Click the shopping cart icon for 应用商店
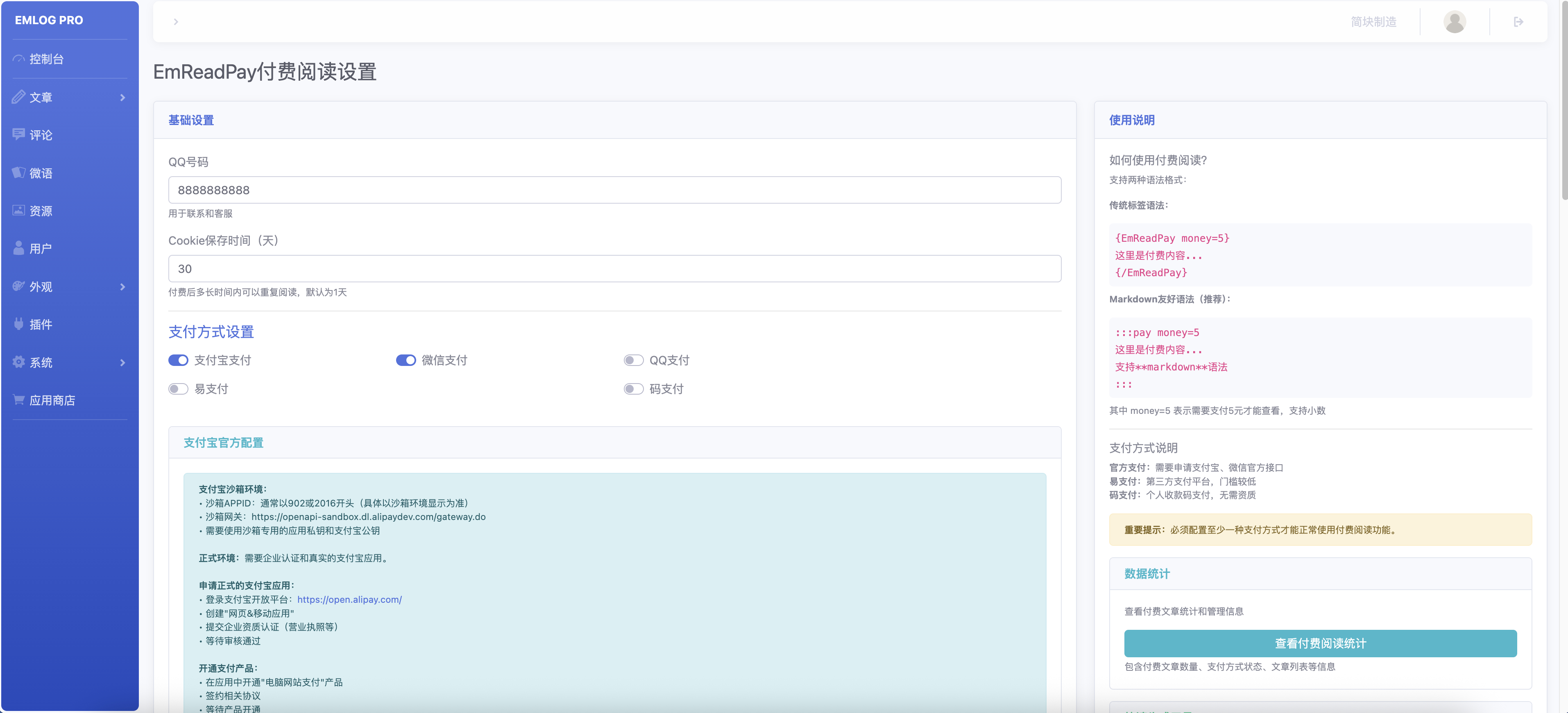This screenshot has width=1568, height=713. tap(19, 400)
